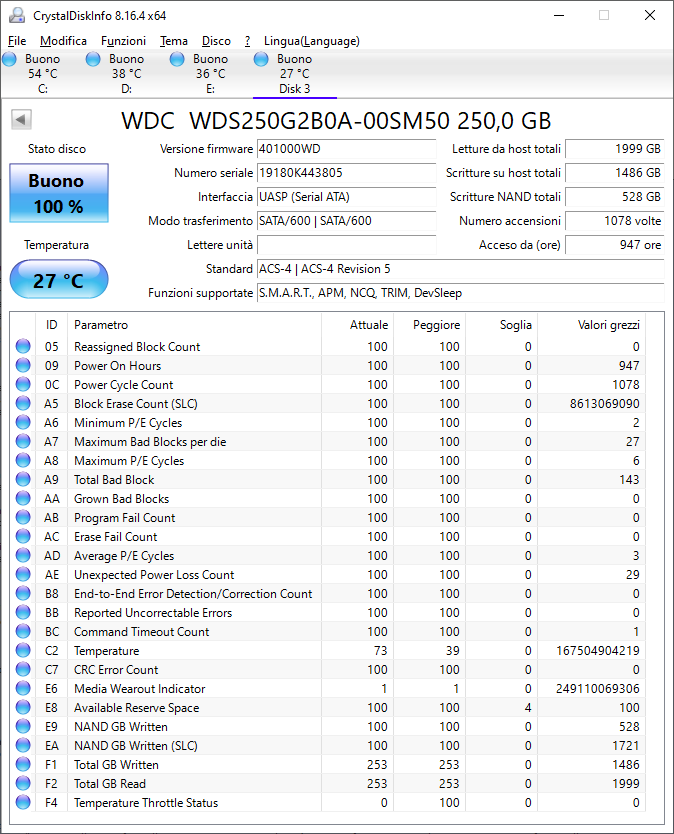Click the Versione firmware field
Image resolution: width=674 pixels, height=834 pixels.
[346, 149]
